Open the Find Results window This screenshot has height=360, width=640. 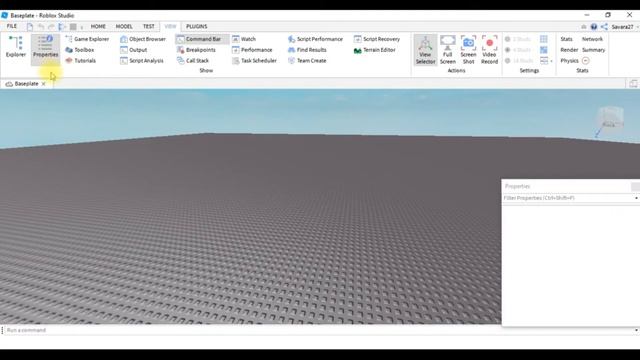(x=307, y=50)
